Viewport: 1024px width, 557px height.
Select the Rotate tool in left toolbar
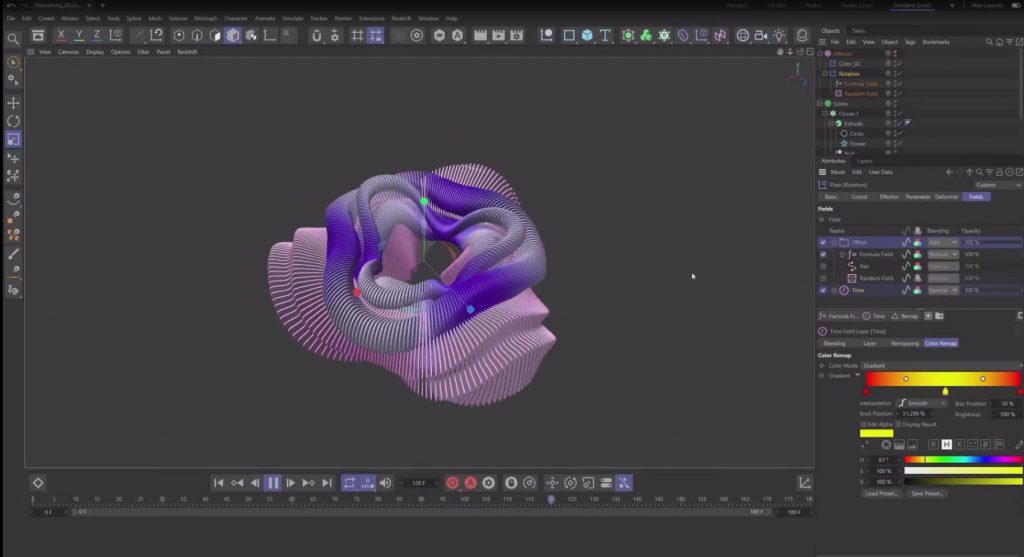tap(13, 121)
